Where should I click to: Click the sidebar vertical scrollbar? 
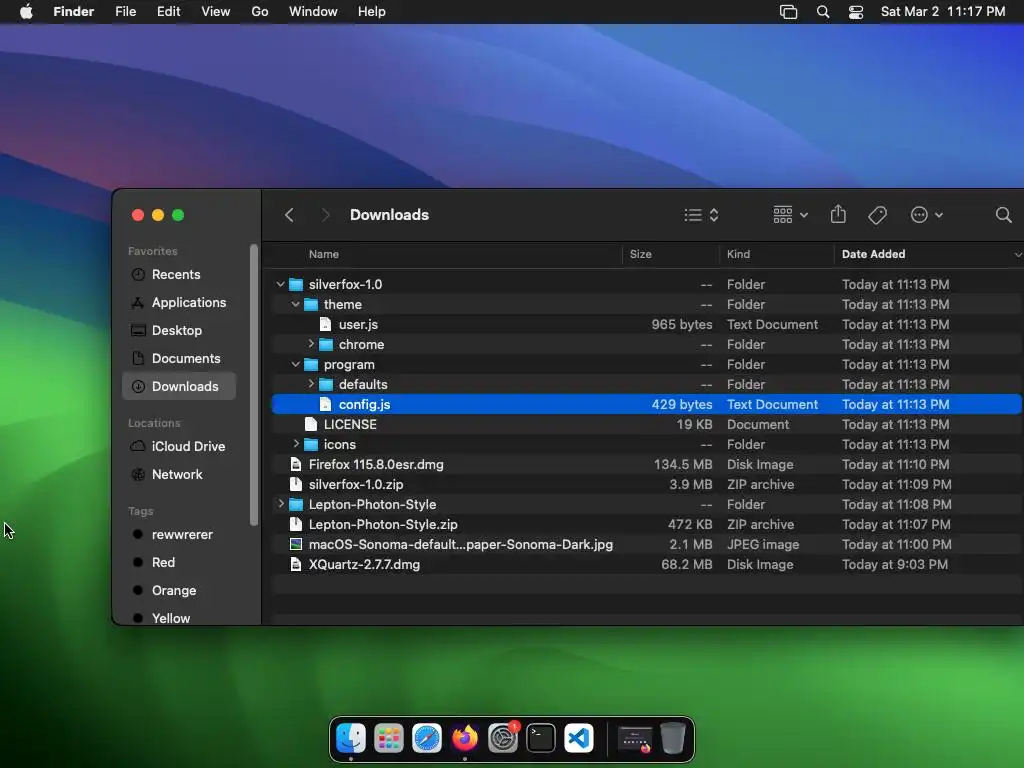coord(254,385)
